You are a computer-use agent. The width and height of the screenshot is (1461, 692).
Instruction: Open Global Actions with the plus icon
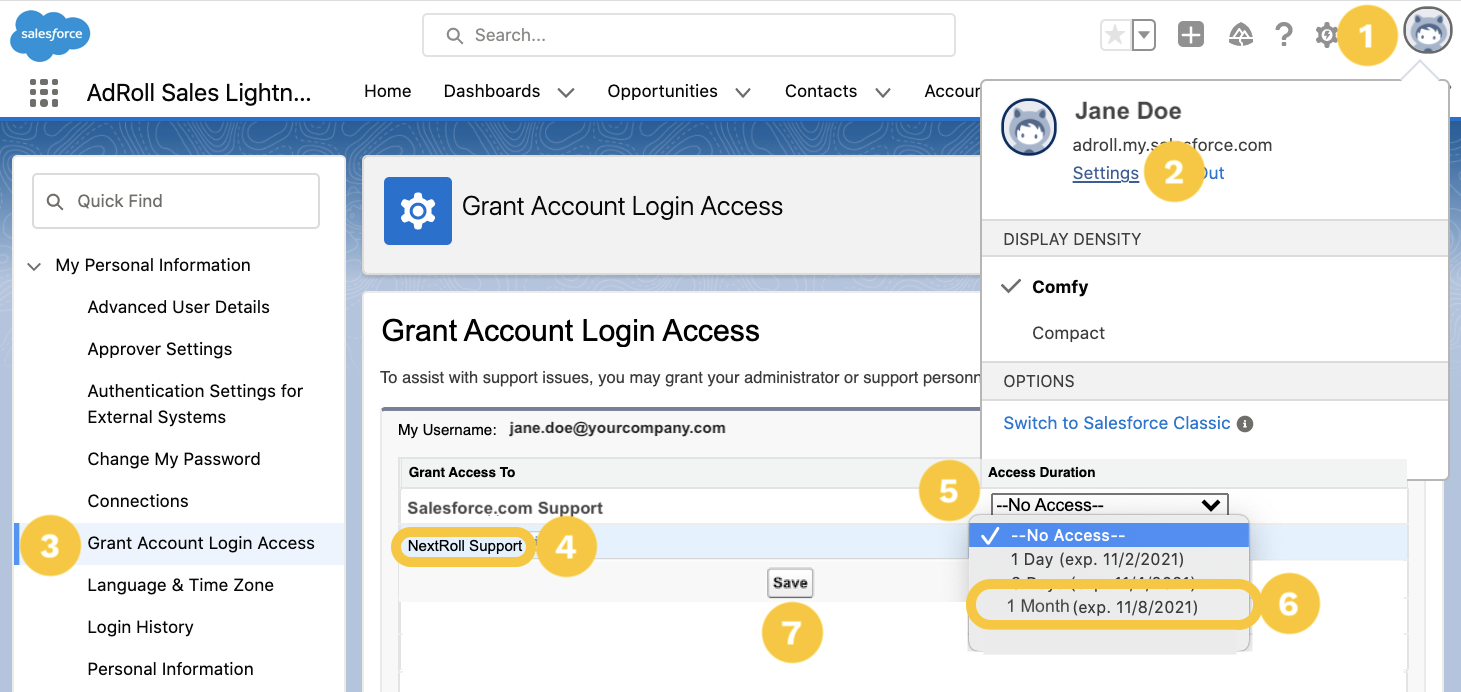(x=1190, y=34)
